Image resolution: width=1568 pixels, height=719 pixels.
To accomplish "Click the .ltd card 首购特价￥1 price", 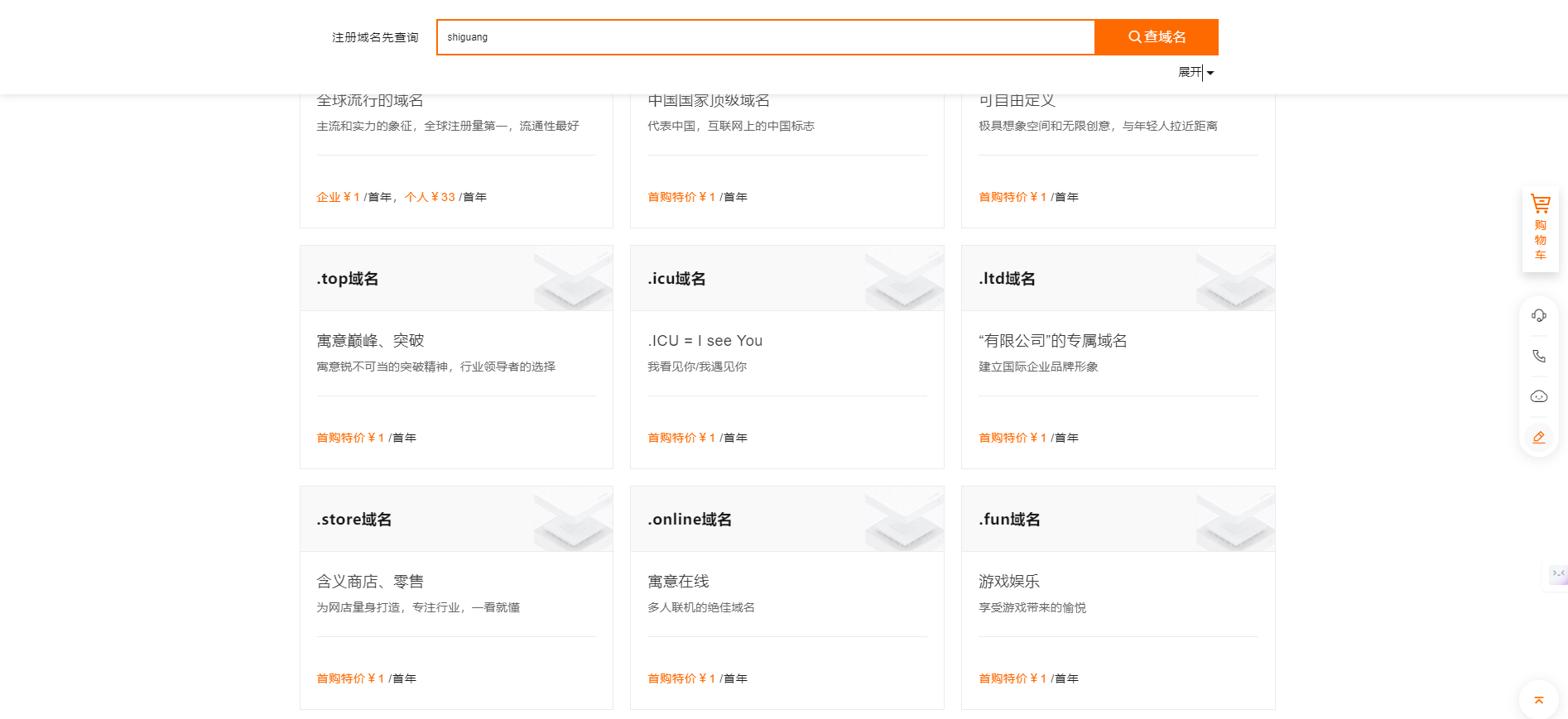I will pyautogui.click(x=1012, y=438).
